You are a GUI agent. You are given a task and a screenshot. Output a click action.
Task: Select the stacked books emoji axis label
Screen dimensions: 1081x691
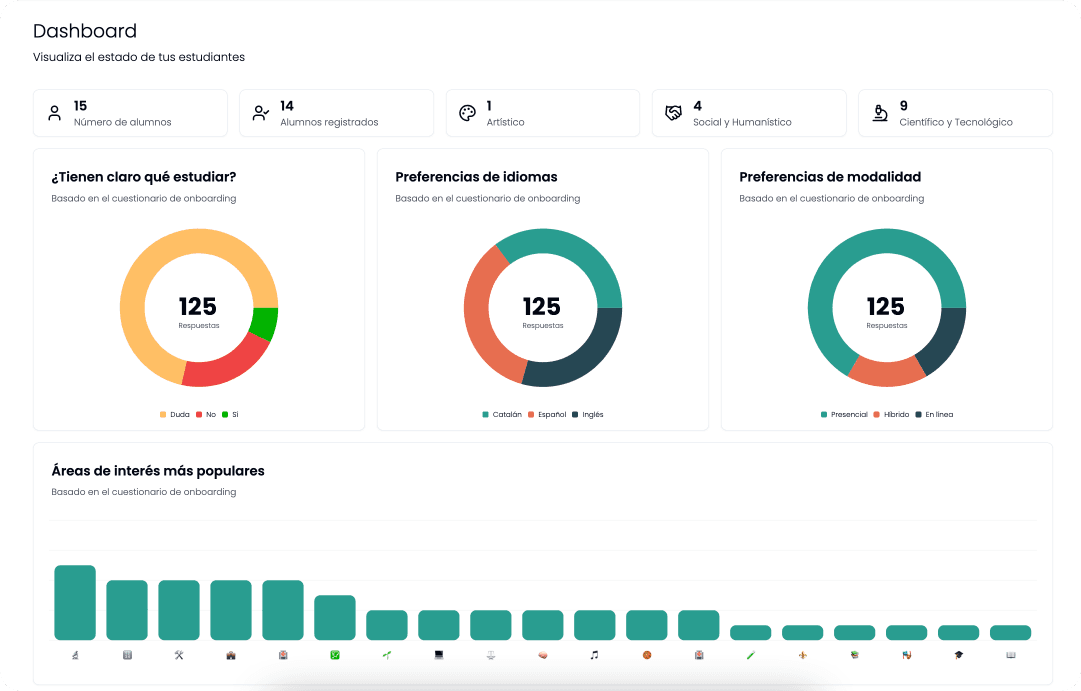coord(855,655)
